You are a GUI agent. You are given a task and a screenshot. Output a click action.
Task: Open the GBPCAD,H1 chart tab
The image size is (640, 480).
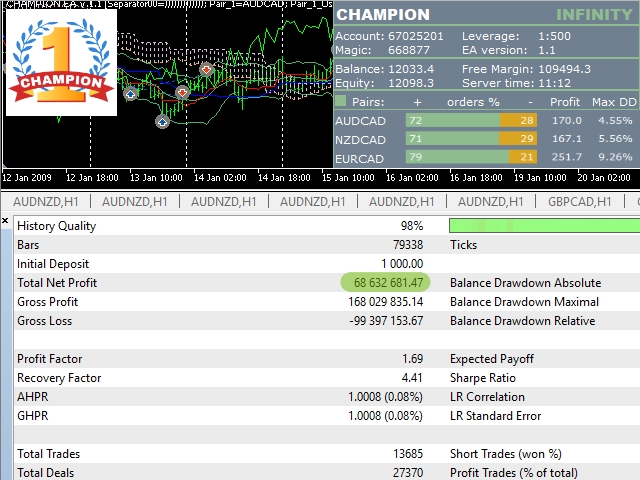[x=580, y=202]
